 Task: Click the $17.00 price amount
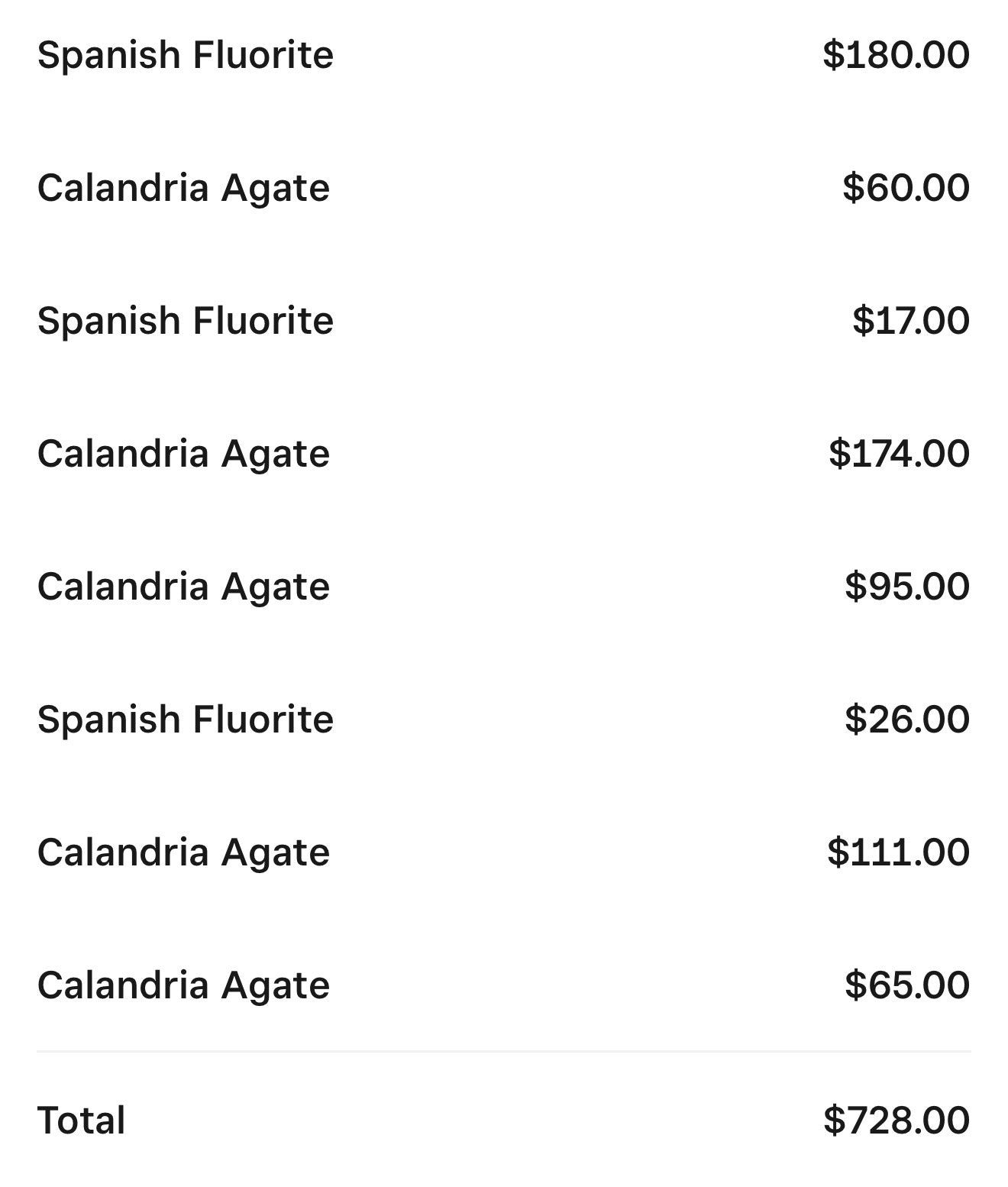[x=910, y=321]
